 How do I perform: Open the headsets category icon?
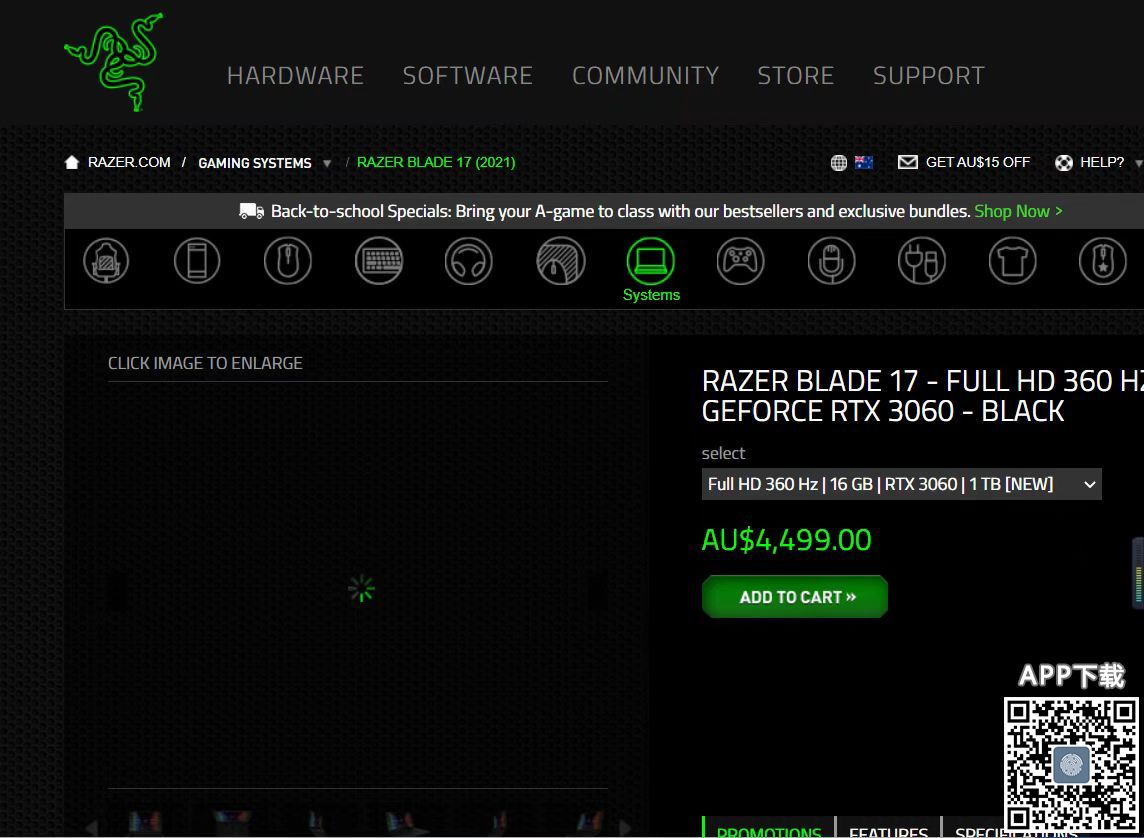pyautogui.click(x=469, y=261)
